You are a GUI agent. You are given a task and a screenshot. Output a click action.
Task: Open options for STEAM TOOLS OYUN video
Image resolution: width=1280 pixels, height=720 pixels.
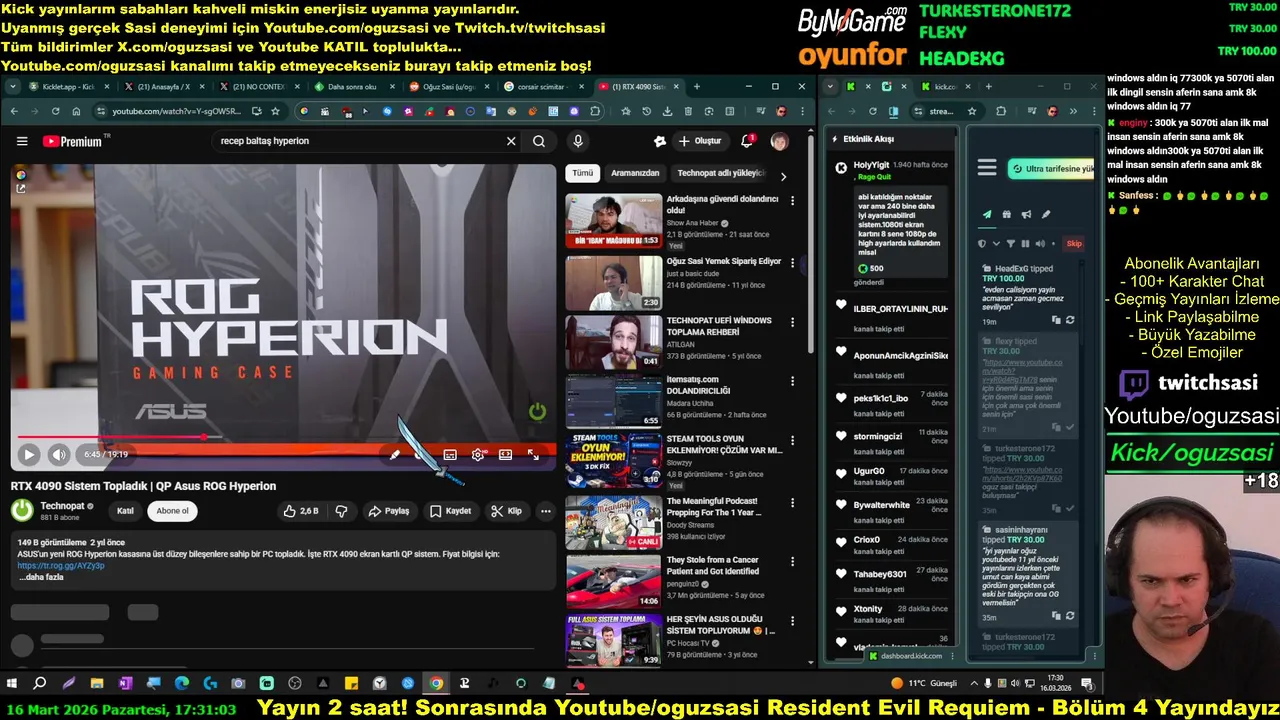[x=793, y=439]
